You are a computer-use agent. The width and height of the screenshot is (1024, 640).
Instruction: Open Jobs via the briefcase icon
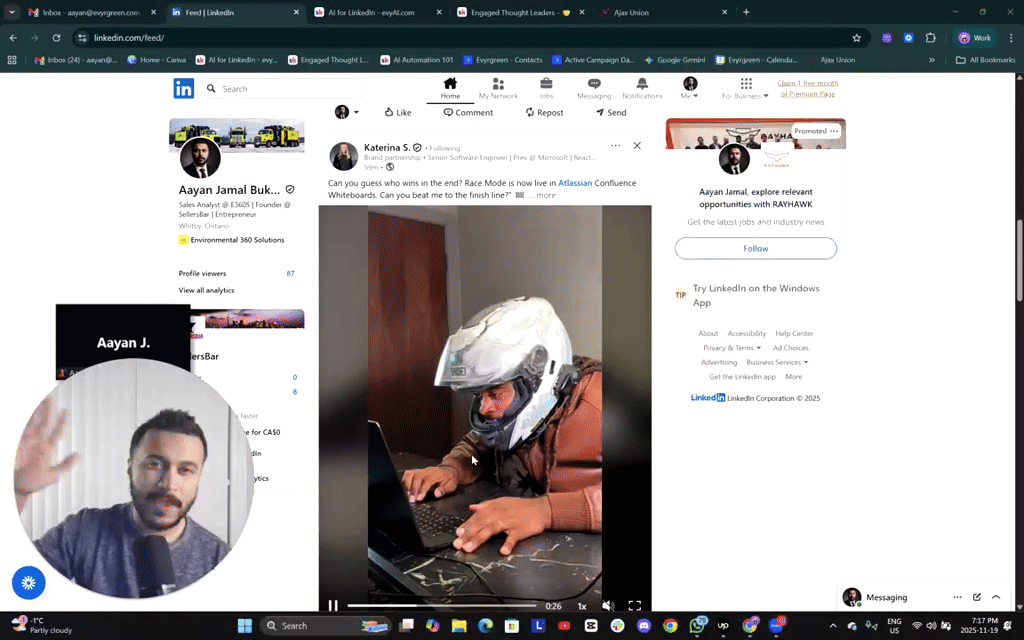546,85
